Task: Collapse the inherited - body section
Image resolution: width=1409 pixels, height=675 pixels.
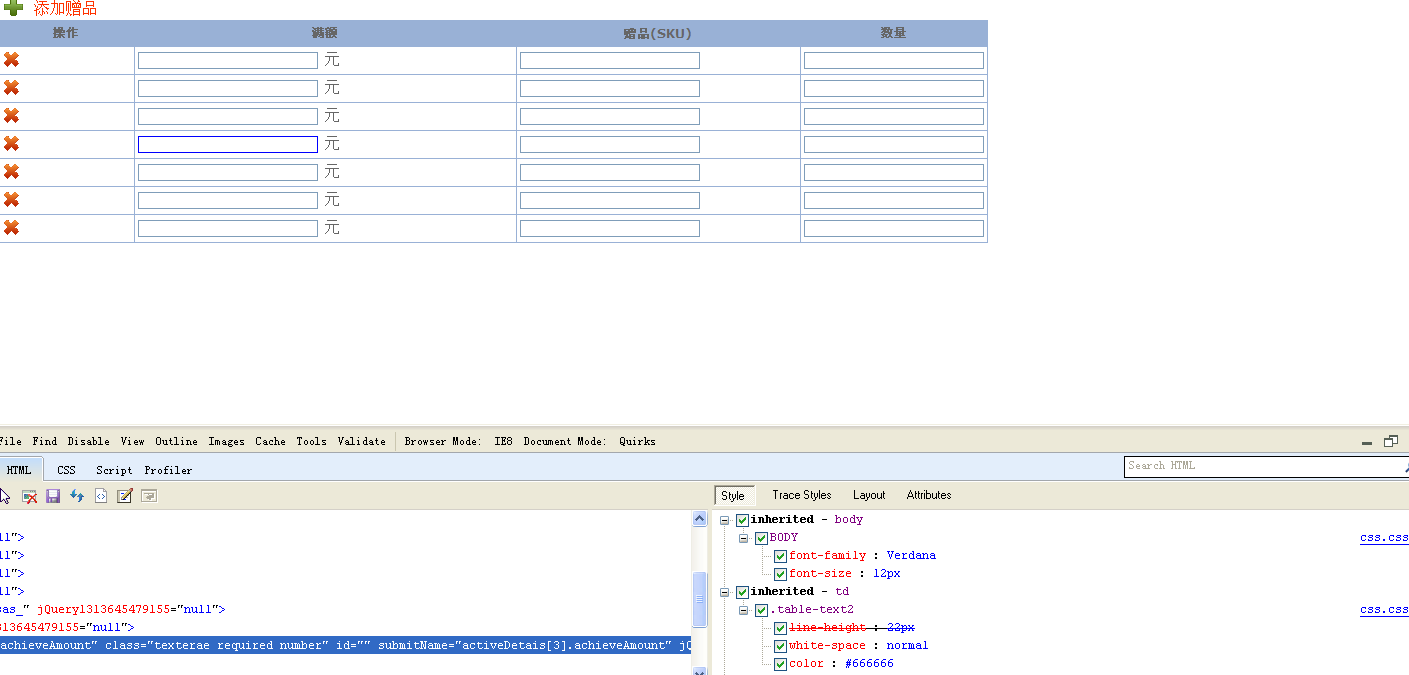Action: [725, 520]
